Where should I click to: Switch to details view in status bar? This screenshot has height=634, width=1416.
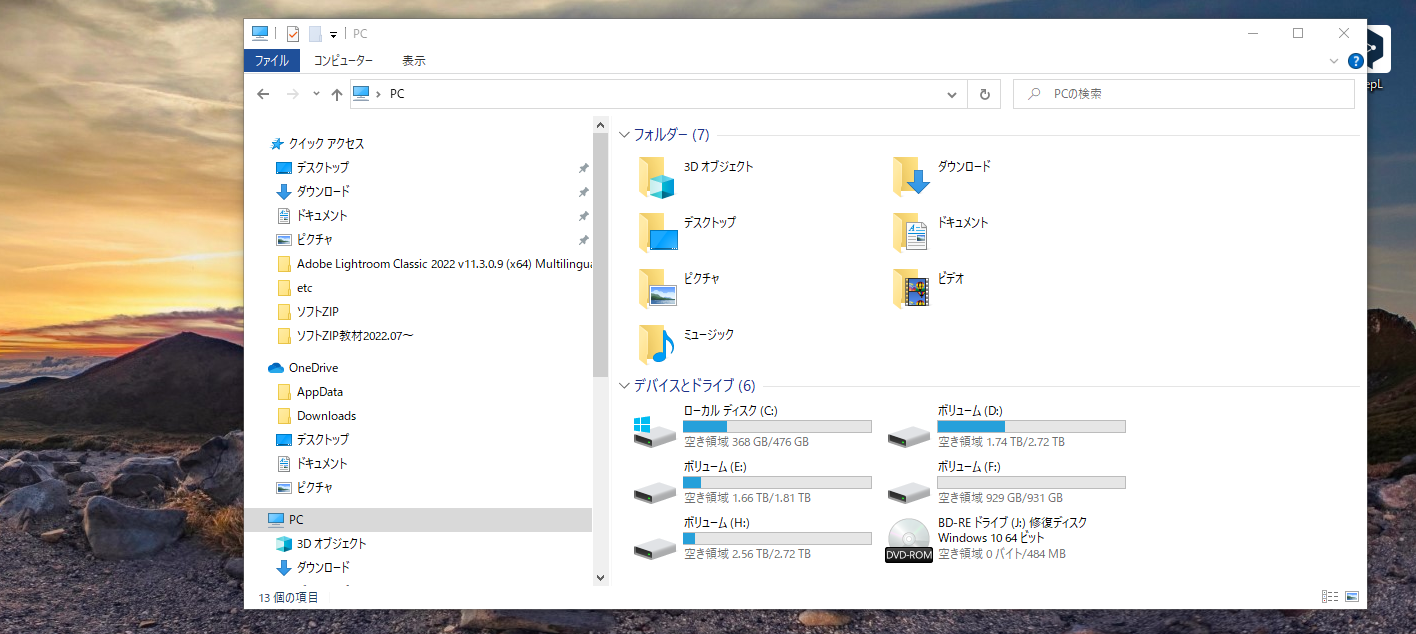[x=1329, y=597]
